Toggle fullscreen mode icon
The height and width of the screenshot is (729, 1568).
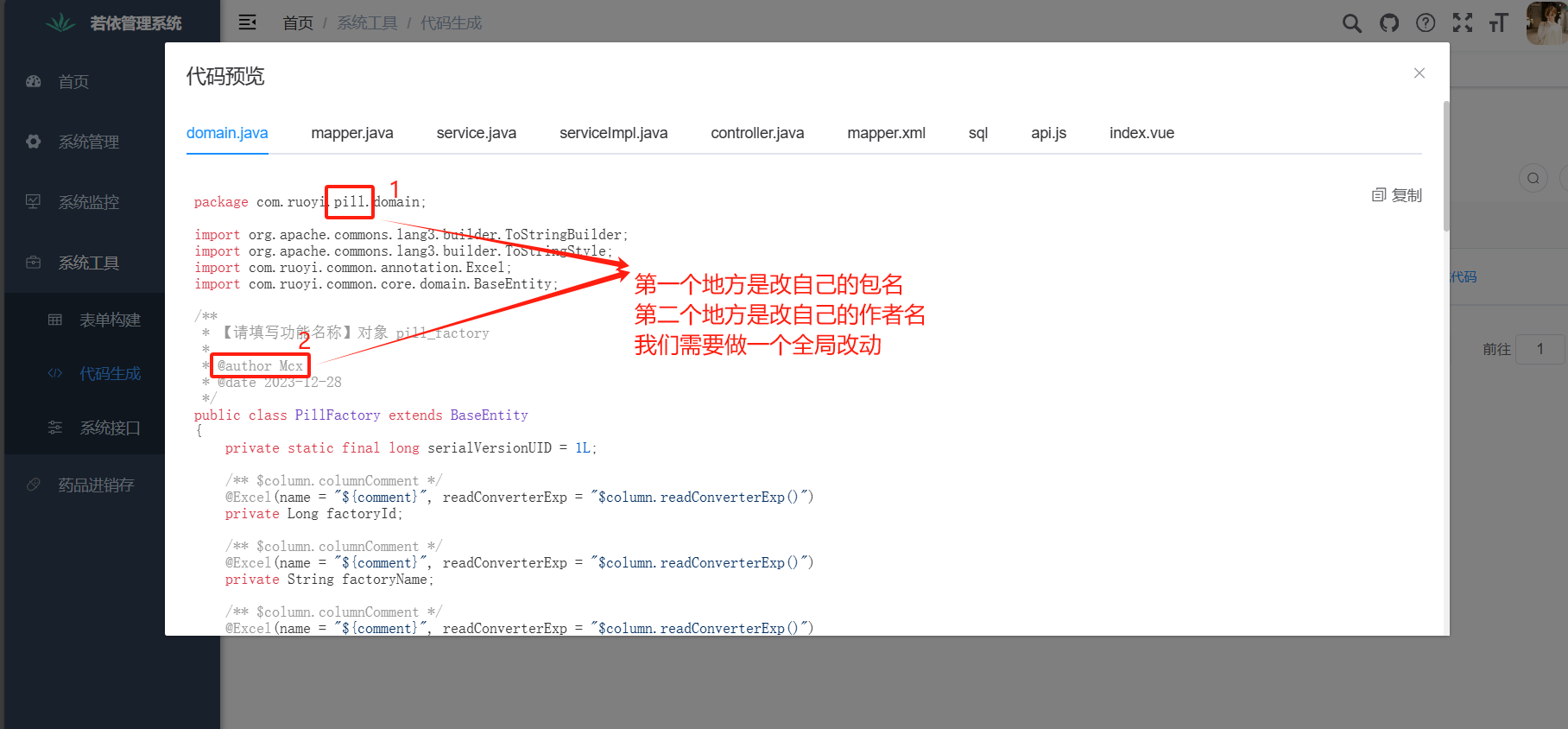click(1463, 23)
